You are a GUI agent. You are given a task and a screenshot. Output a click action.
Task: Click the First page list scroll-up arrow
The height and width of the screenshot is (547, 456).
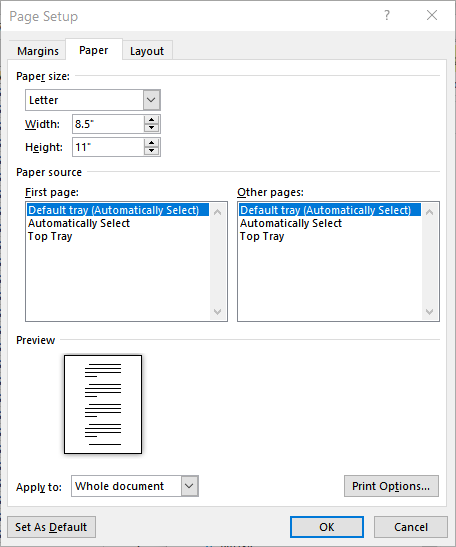click(217, 212)
